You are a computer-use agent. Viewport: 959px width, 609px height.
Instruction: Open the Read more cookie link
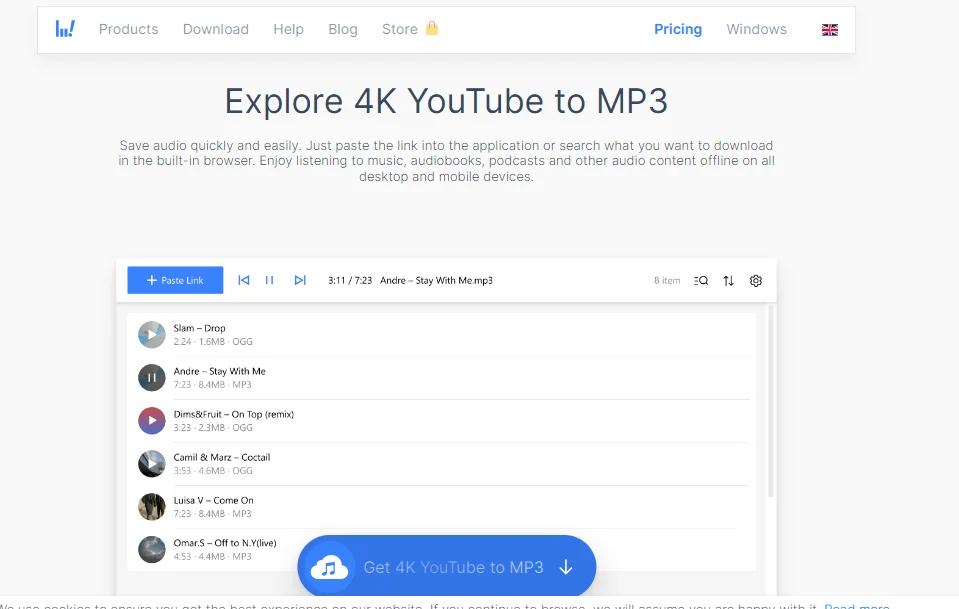(857, 606)
